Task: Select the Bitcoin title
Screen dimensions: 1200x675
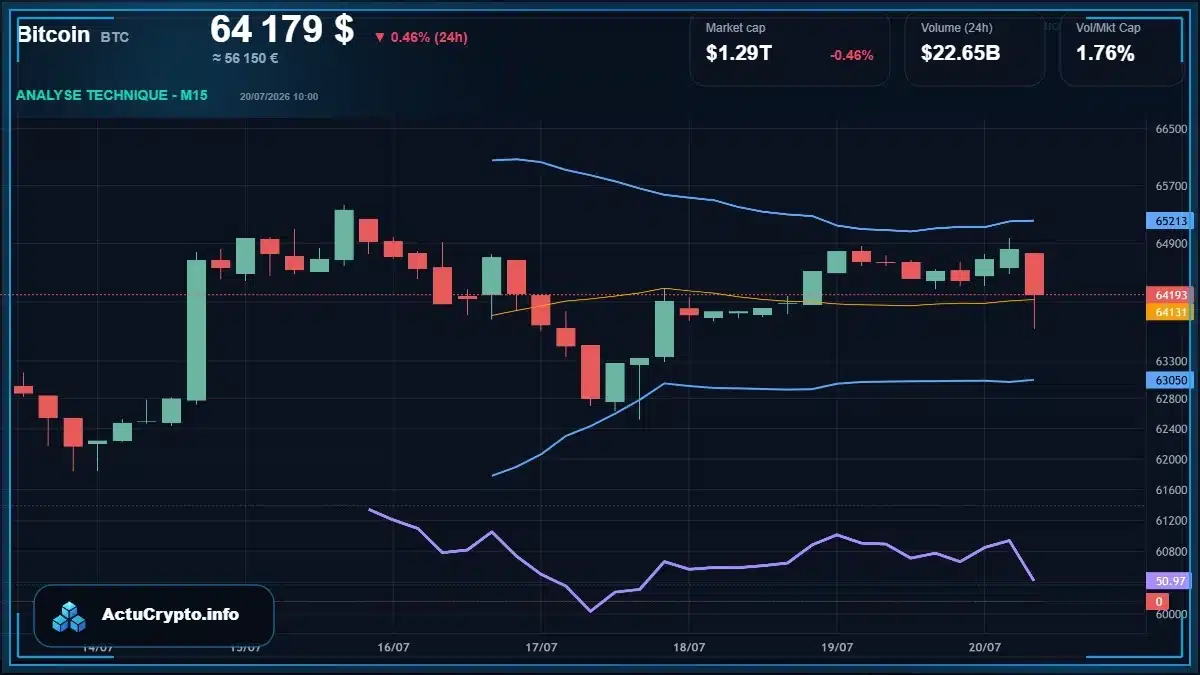Action: point(54,34)
